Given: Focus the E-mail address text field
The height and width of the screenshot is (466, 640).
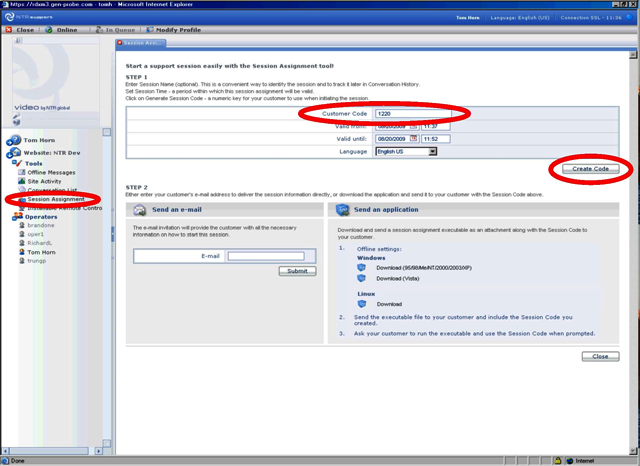Looking at the screenshot, I should (x=265, y=256).
